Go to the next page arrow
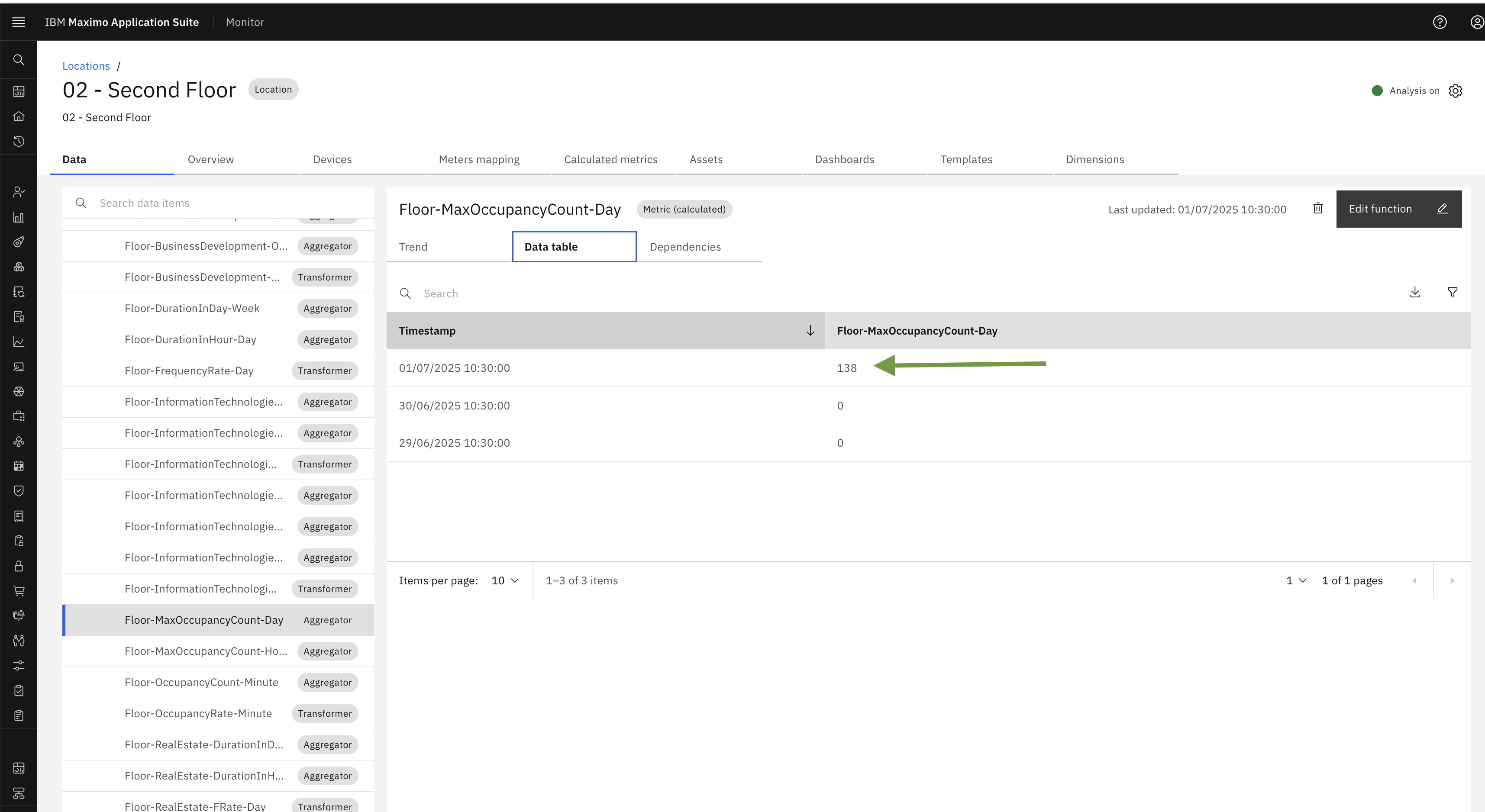 (1452, 580)
